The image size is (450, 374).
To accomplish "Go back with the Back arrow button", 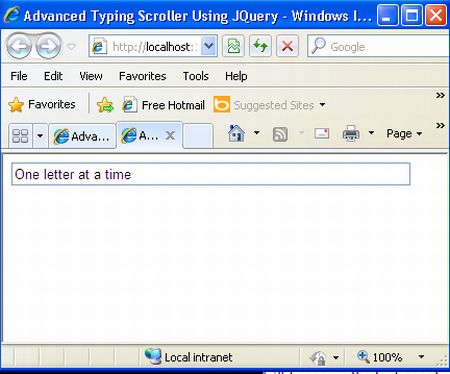I will click(x=19, y=46).
